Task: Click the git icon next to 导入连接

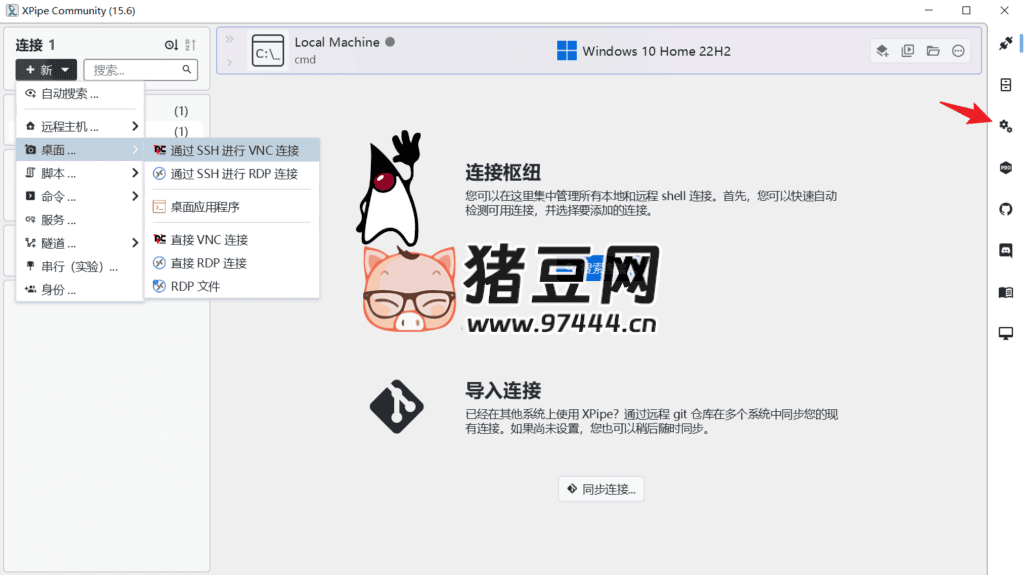Action: pos(396,407)
